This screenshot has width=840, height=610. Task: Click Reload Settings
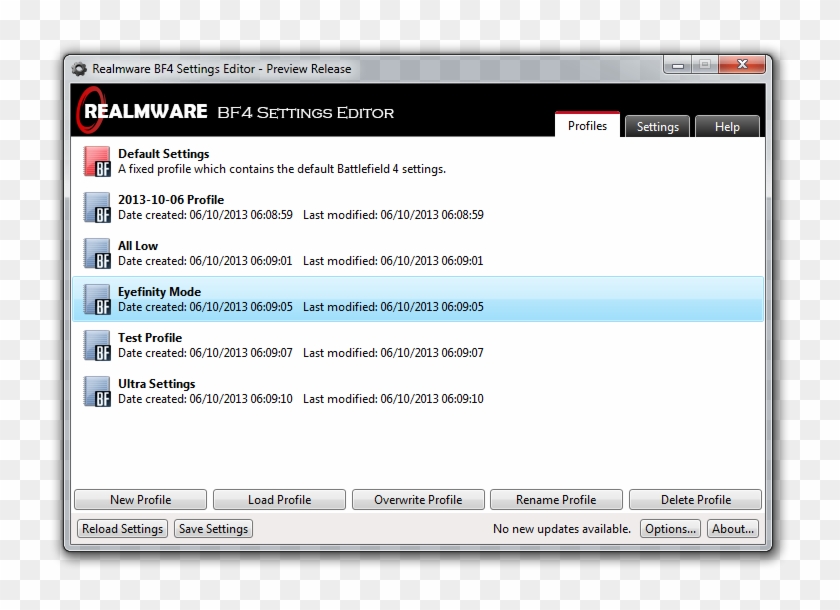[121, 528]
